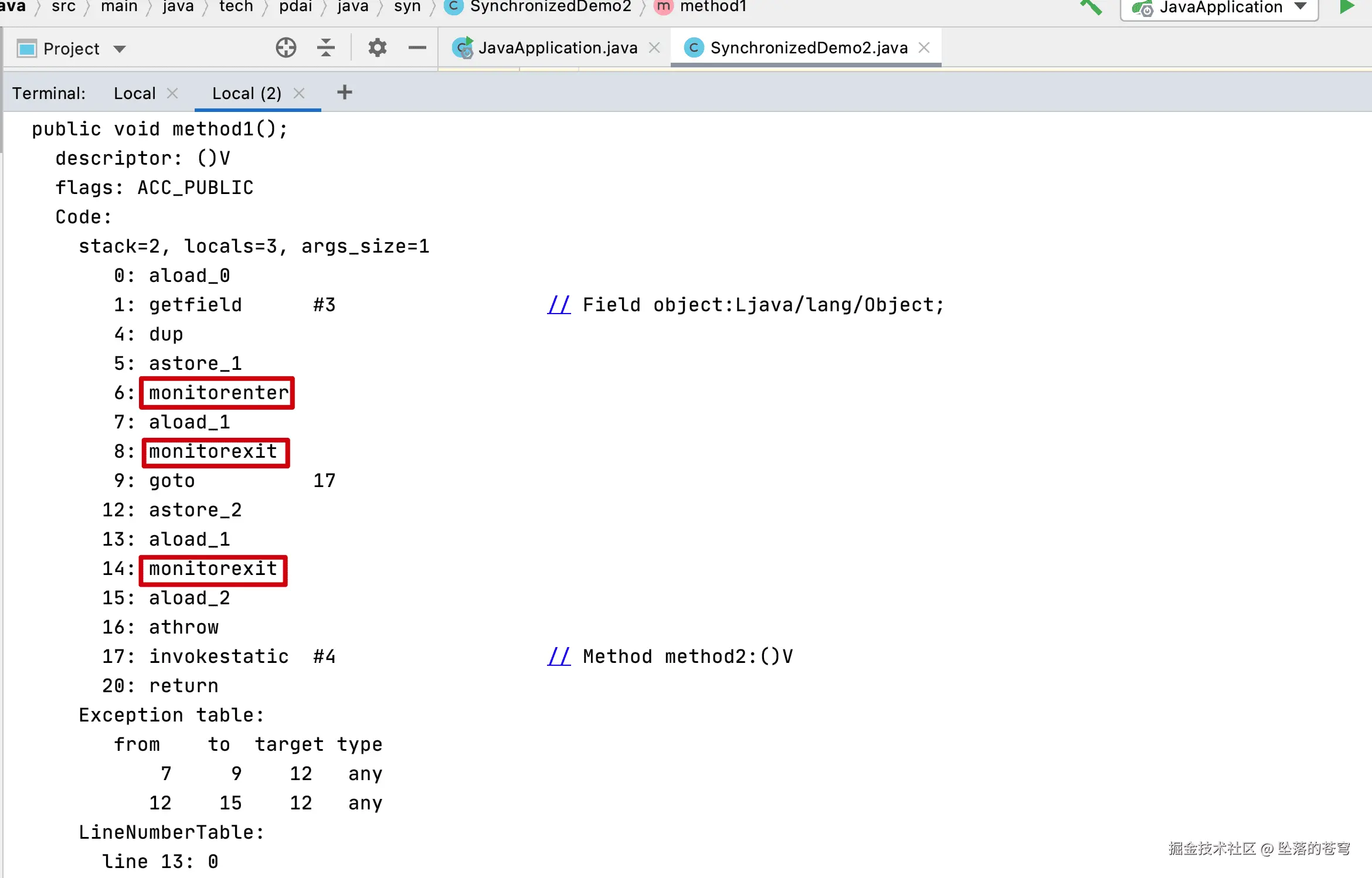Click the 'monitorenter' instruction text
The width and height of the screenshot is (1372, 878).
[219, 393]
